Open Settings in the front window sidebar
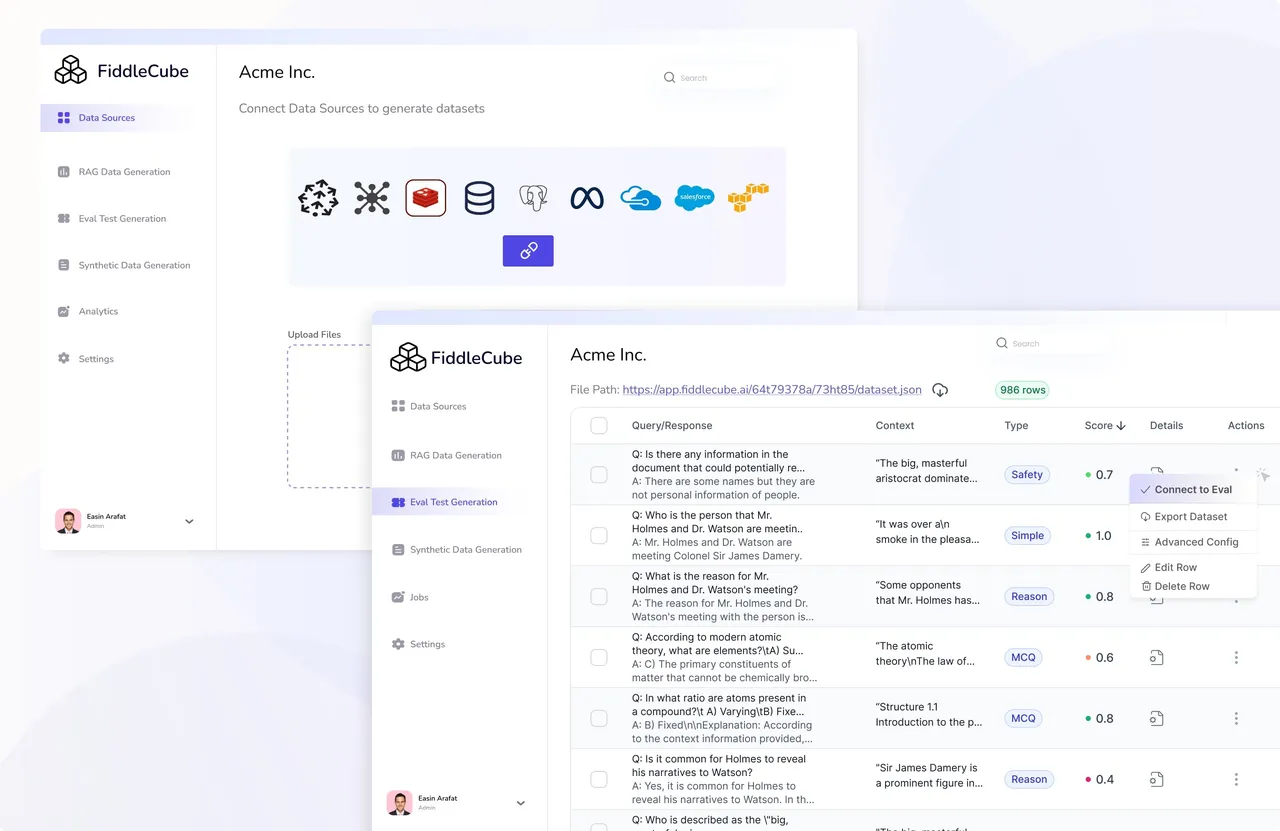 418,645
